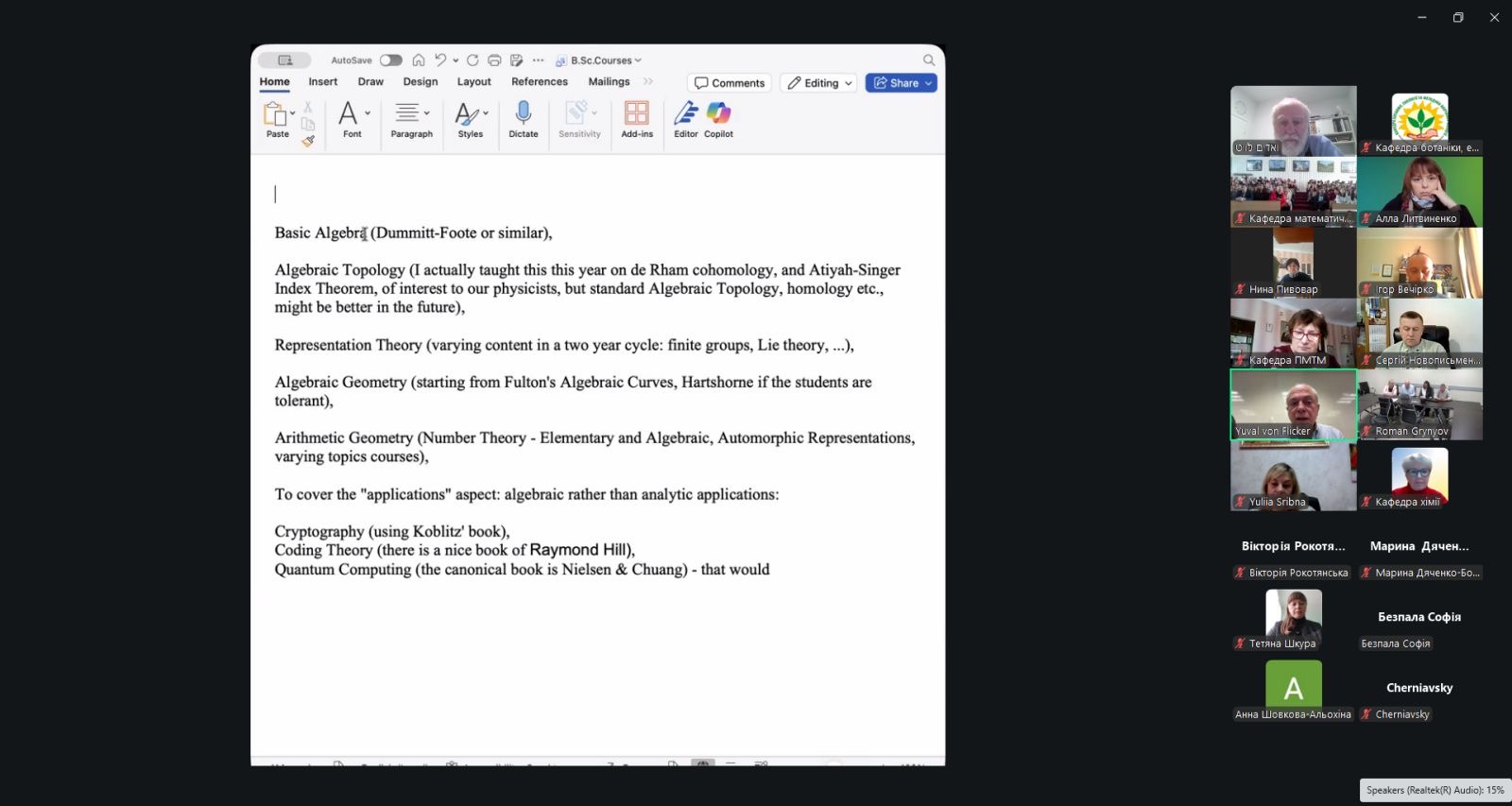Expand the Editing mode dropdown
Screen dimensions: 1512x806
click(x=819, y=83)
